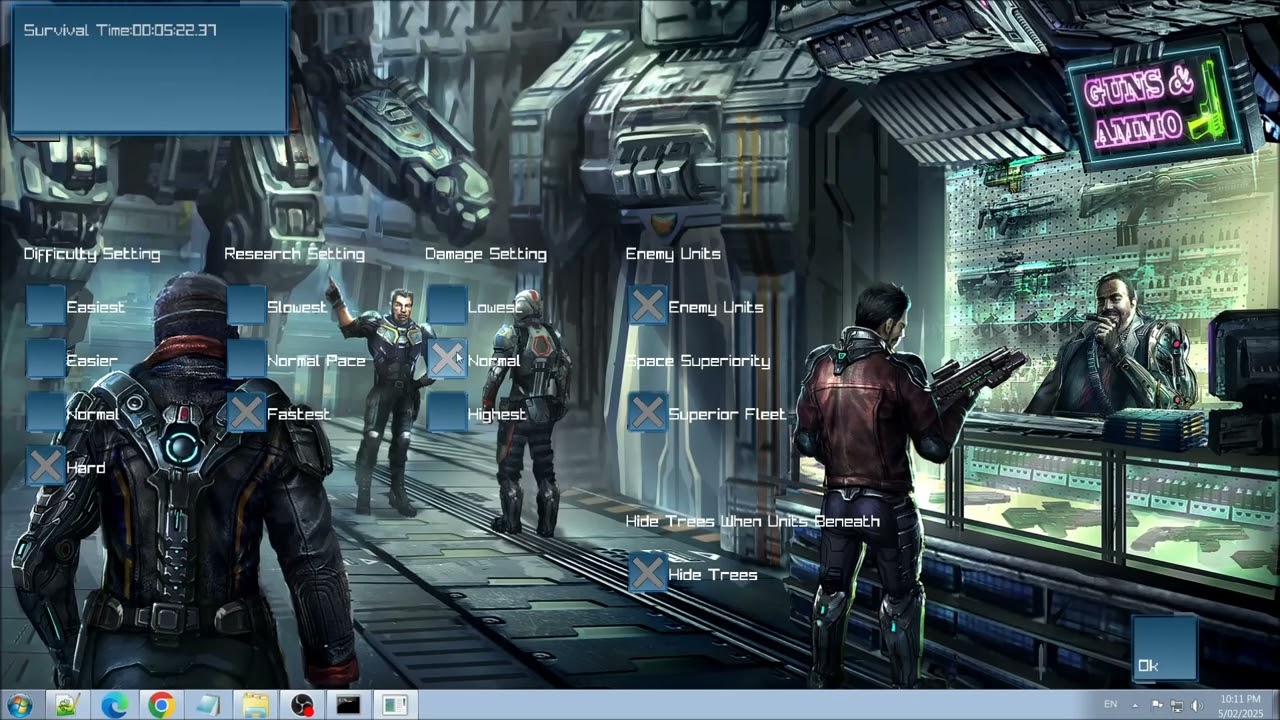Open the taskbar clock and date

coord(1240,705)
